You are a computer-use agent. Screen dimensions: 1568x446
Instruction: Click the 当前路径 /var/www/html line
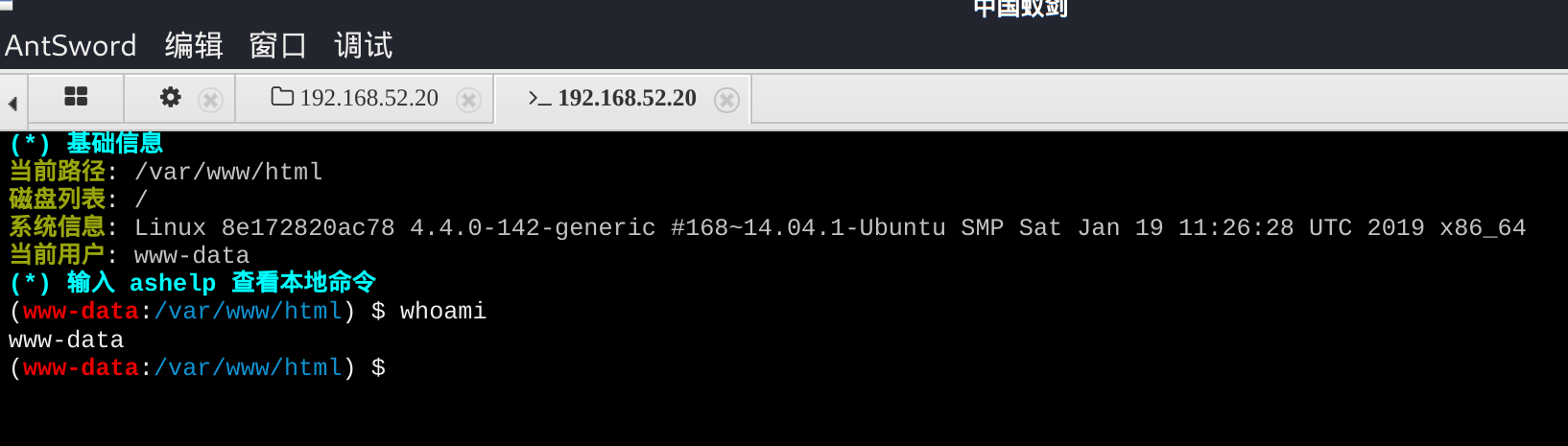227,172
